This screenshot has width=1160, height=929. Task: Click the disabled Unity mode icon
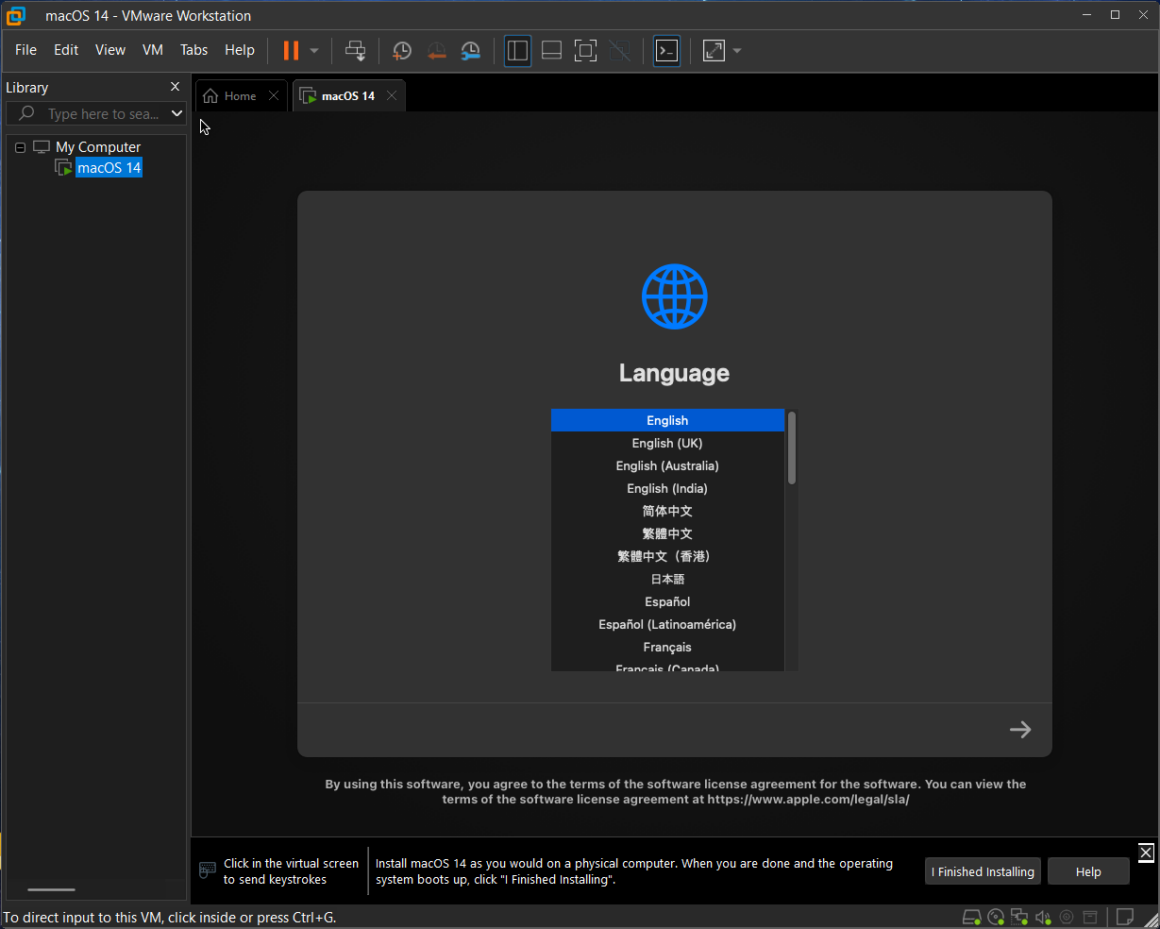coord(619,50)
